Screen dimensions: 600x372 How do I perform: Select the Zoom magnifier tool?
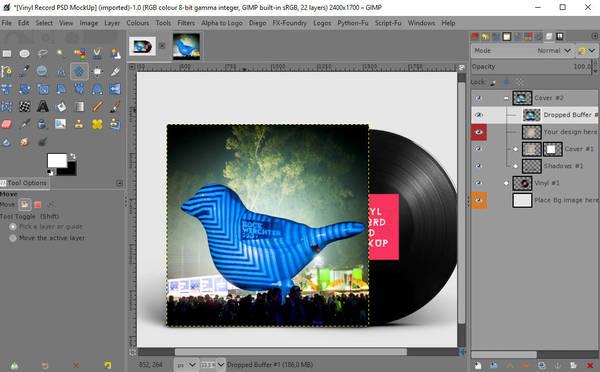pos(42,71)
